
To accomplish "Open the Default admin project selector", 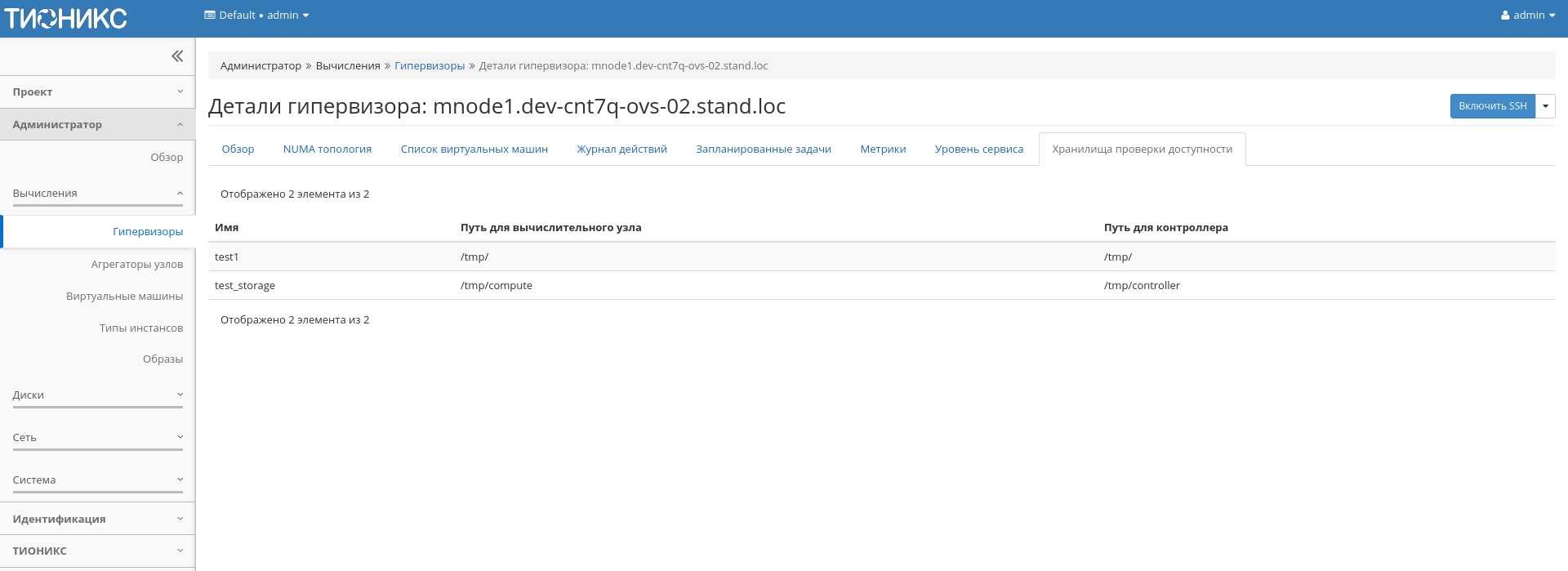I will (256, 16).
